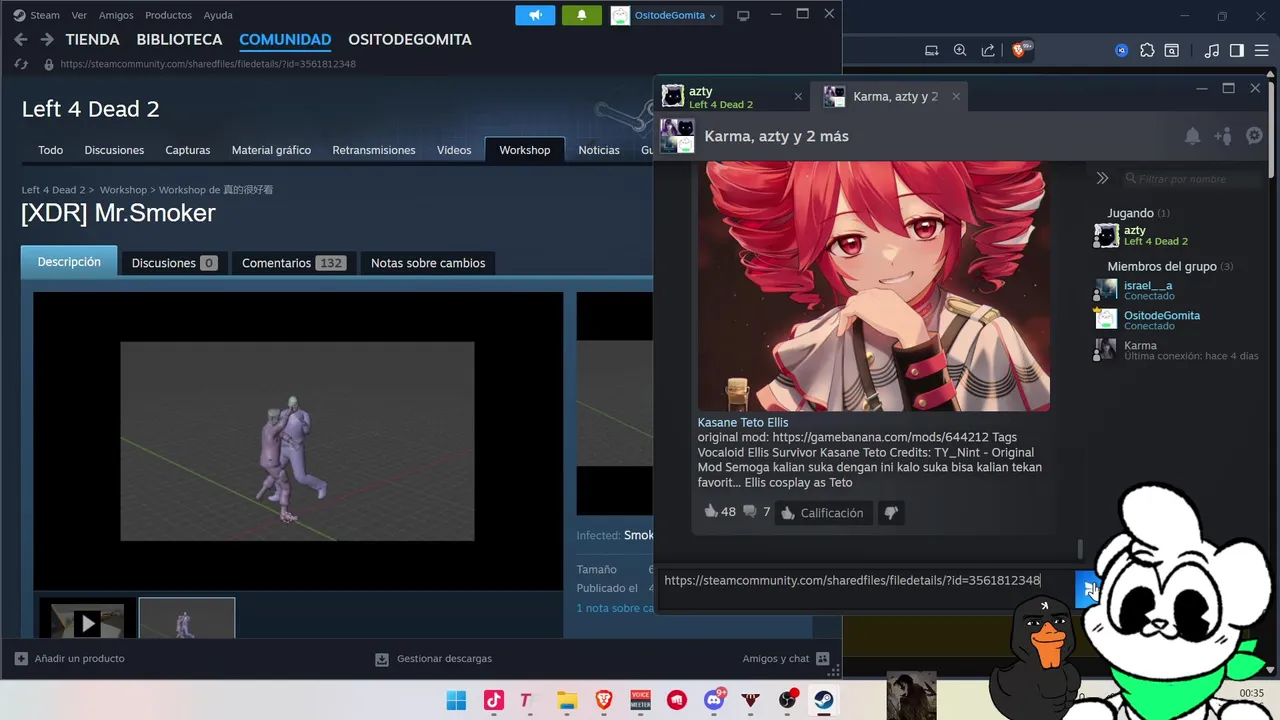Screen dimensions: 1280x720
Task: Close the azty chat tab
Action: 798,97
